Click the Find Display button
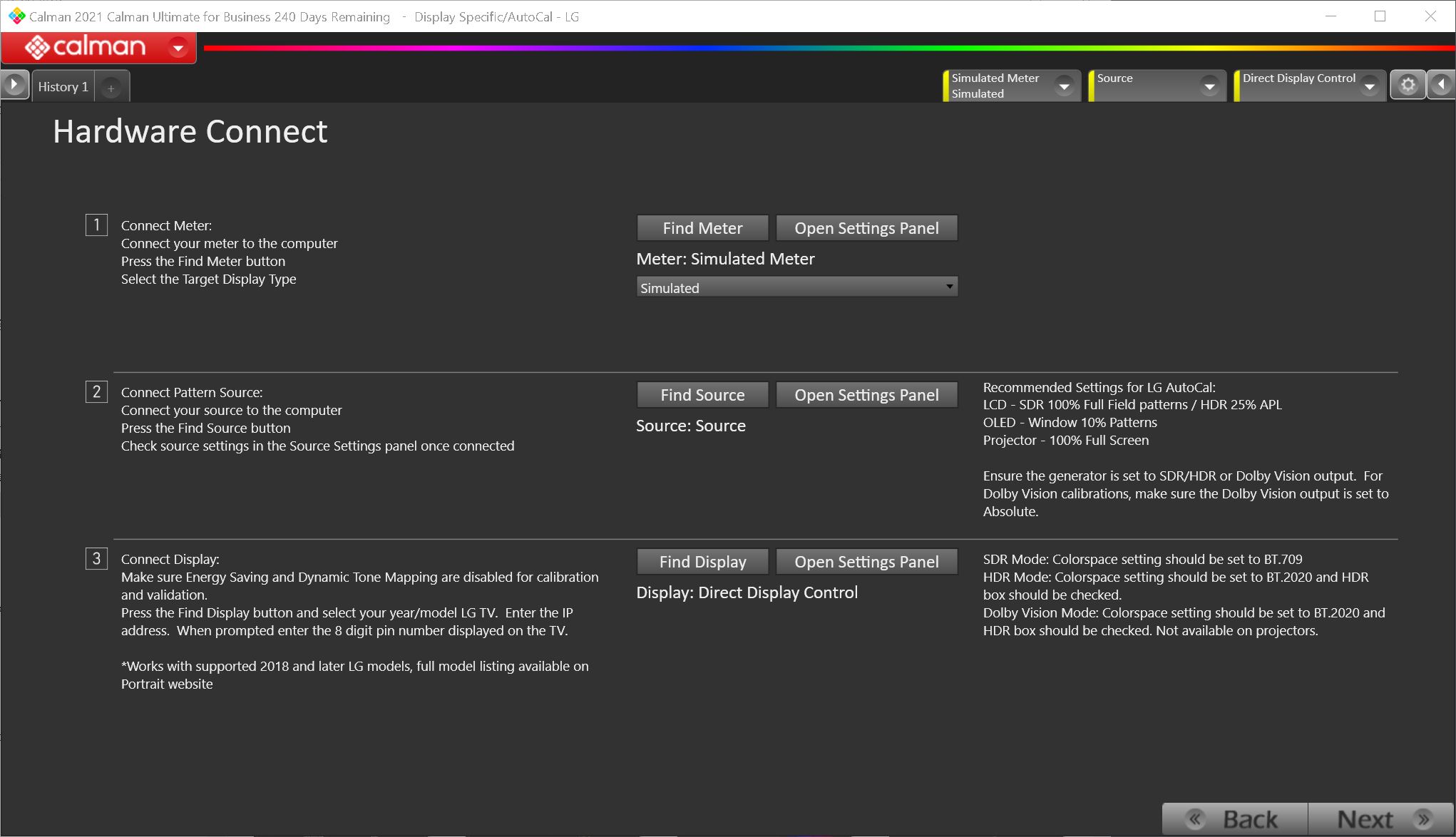This screenshot has width=1456, height=837. [x=702, y=562]
